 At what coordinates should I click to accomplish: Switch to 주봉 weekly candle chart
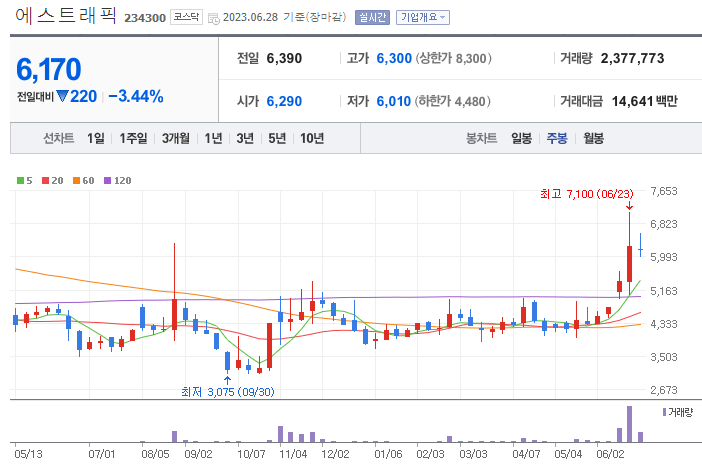pyautogui.click(x=557, y=138)
